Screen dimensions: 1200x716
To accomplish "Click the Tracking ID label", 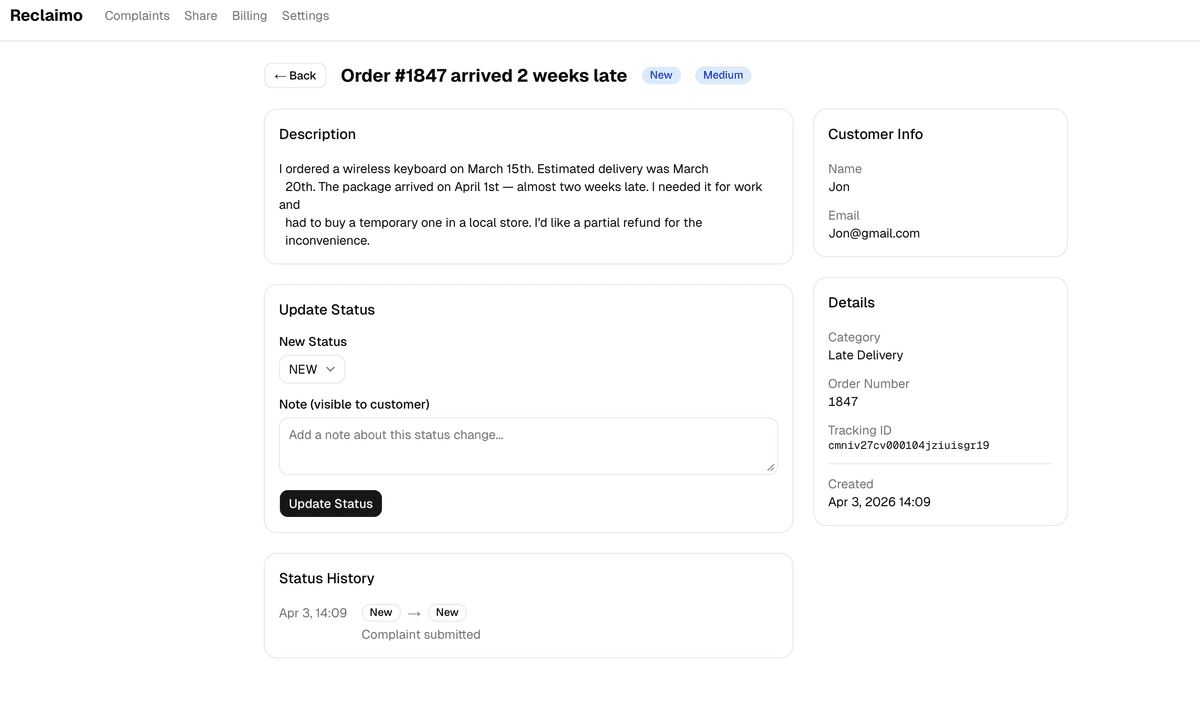I will tap(860, 430).
